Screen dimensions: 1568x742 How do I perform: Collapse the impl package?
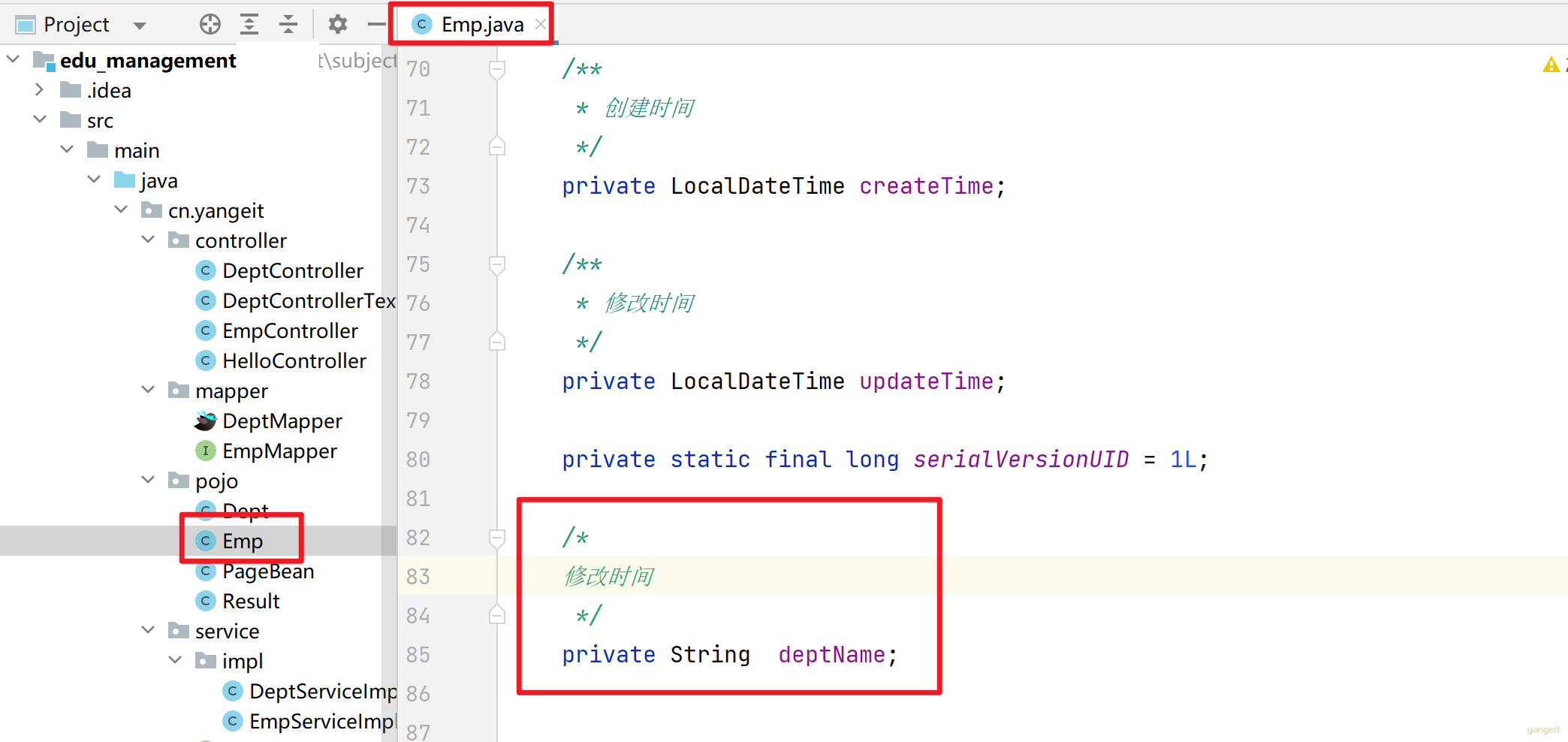pos(175,660)
